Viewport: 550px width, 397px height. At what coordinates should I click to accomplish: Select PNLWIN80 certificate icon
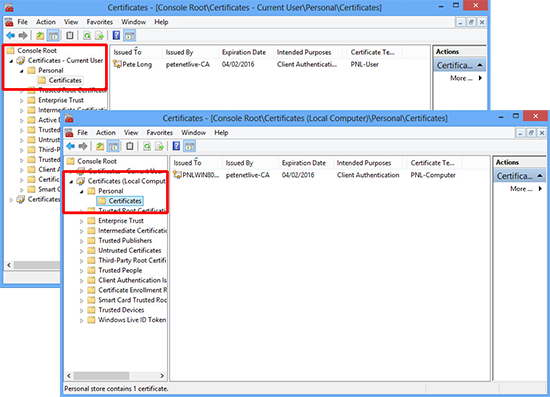tap(177, 175)
